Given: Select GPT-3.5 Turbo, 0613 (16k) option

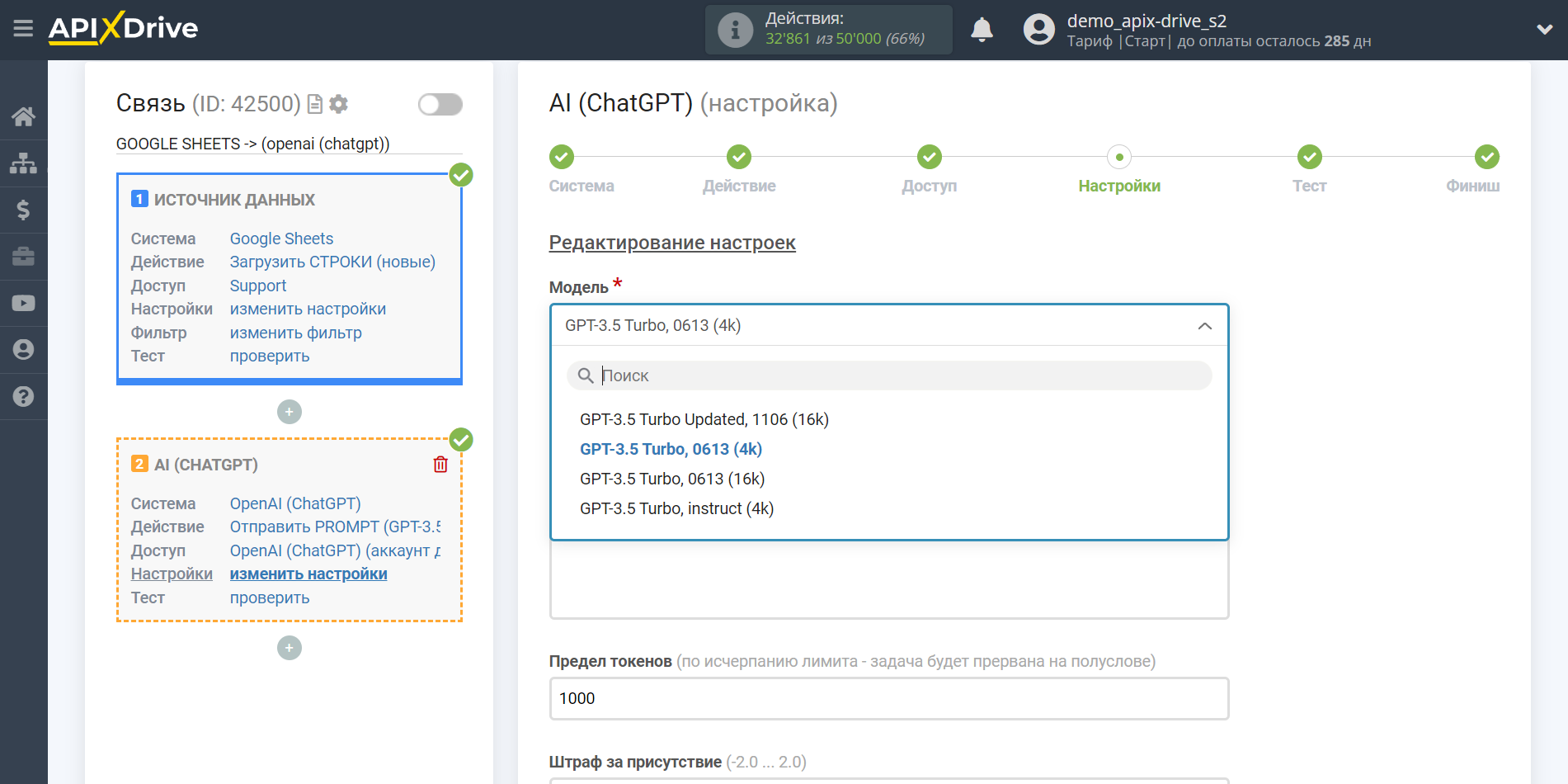Looking at the screenshot, I should tap(672, 479).
